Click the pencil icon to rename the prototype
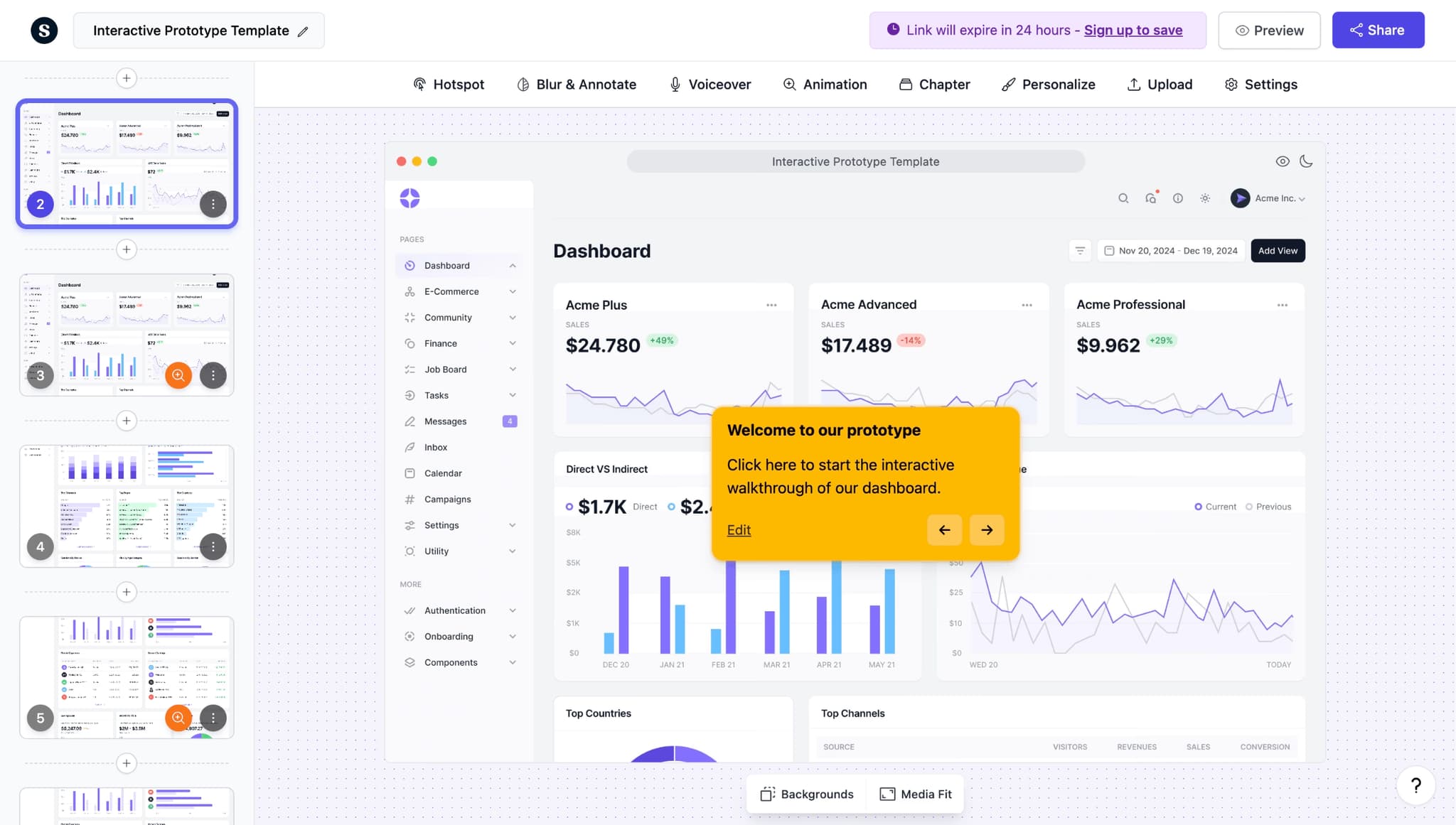This screenshot has height=825, width=1456. pos(303,31)
